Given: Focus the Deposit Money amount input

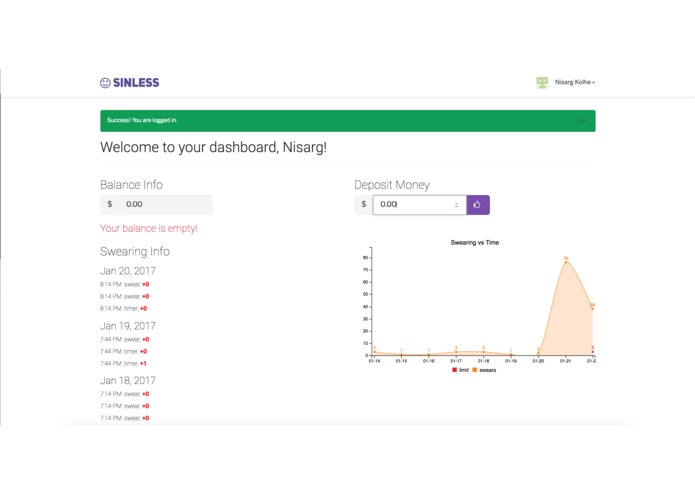Looking at the screenshot, I should pyautogui.click(x=419, y=205).
